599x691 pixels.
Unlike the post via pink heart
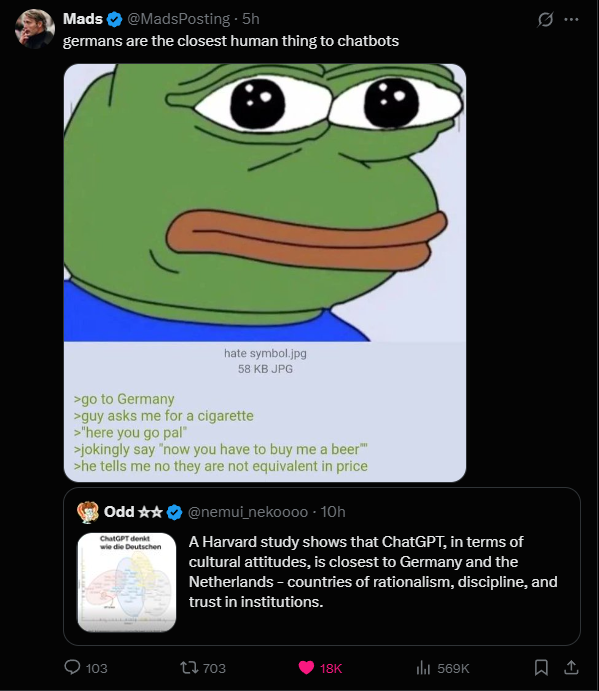coord(306,668)
